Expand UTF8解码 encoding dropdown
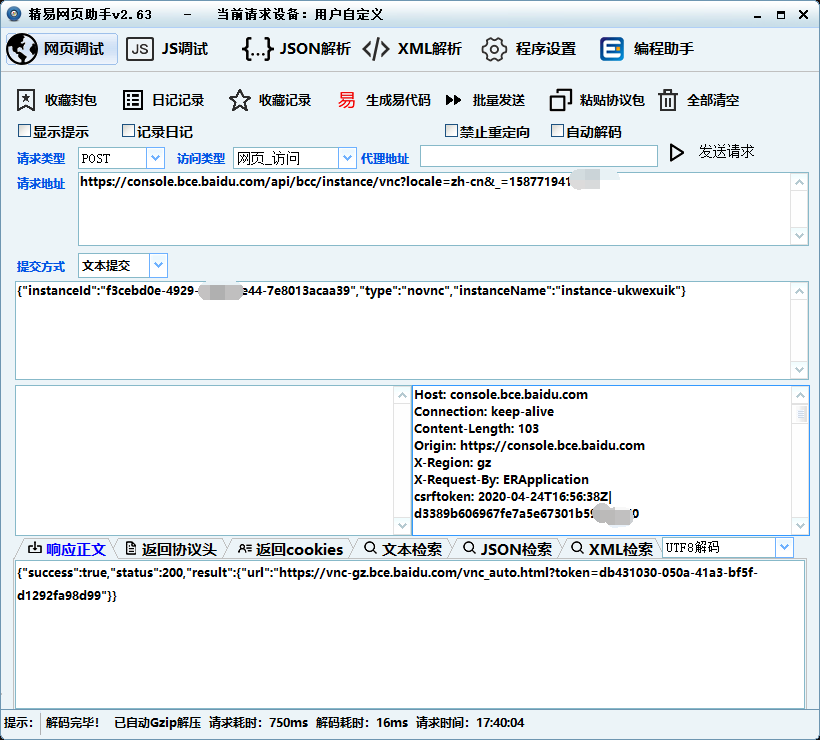The height and width of the screenshot is (740, 820). (784, 548)
